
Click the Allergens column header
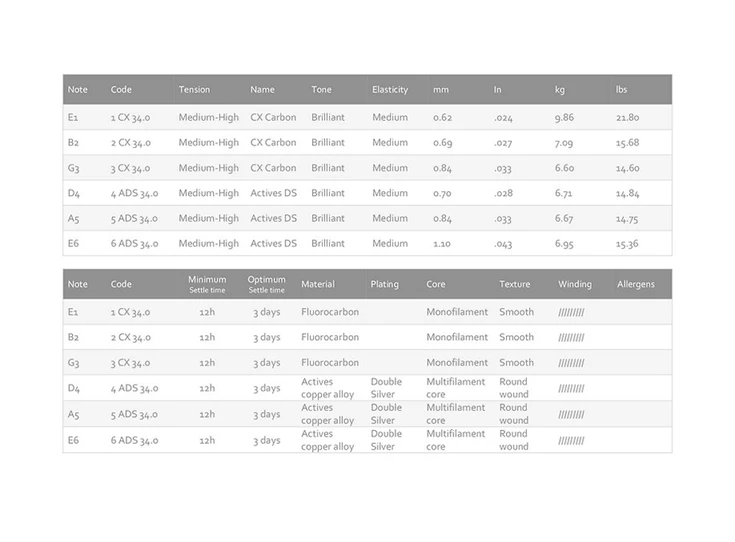(636, 284)
